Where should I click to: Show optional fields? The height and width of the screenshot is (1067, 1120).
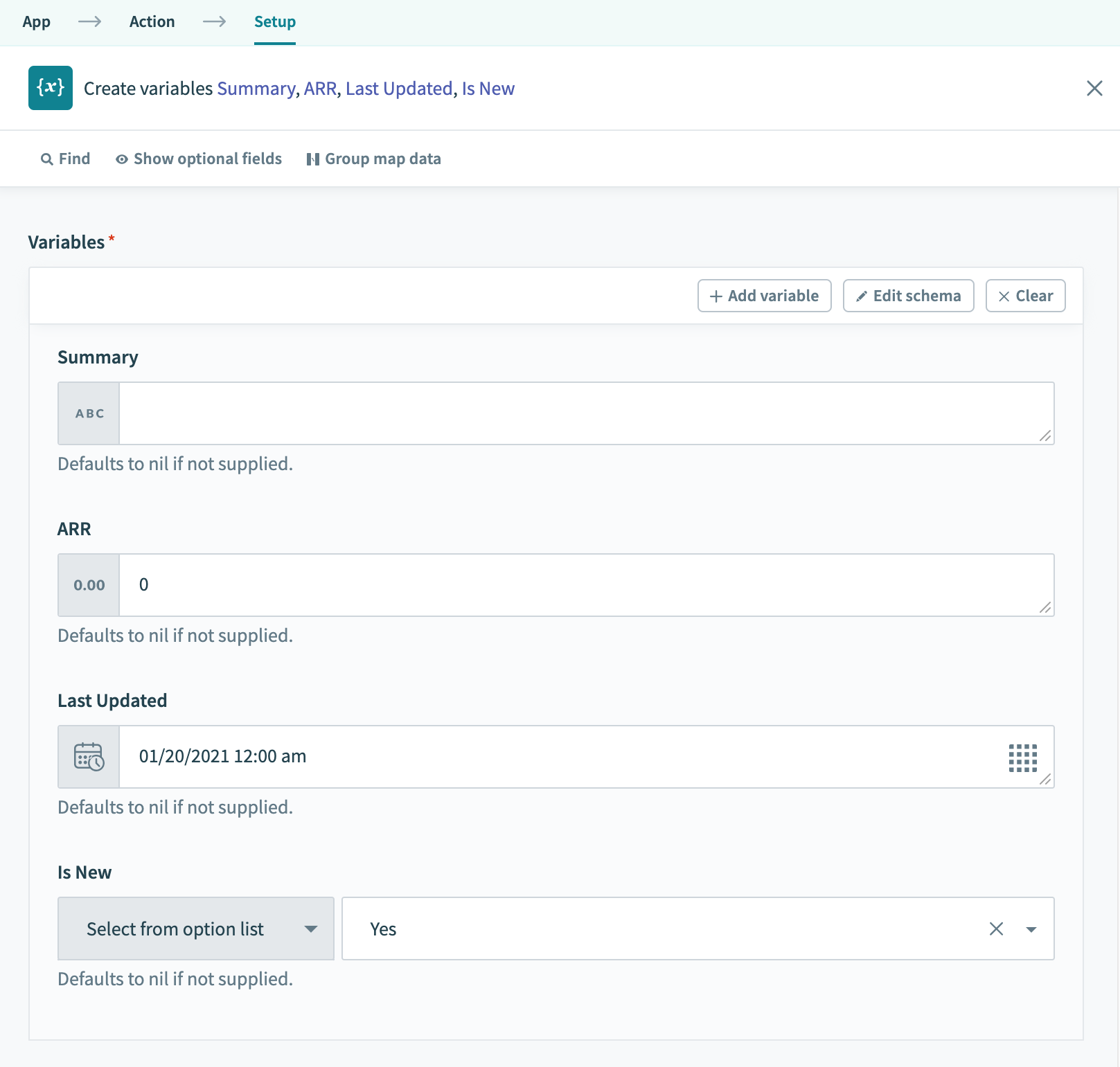(x=199, y=159)
